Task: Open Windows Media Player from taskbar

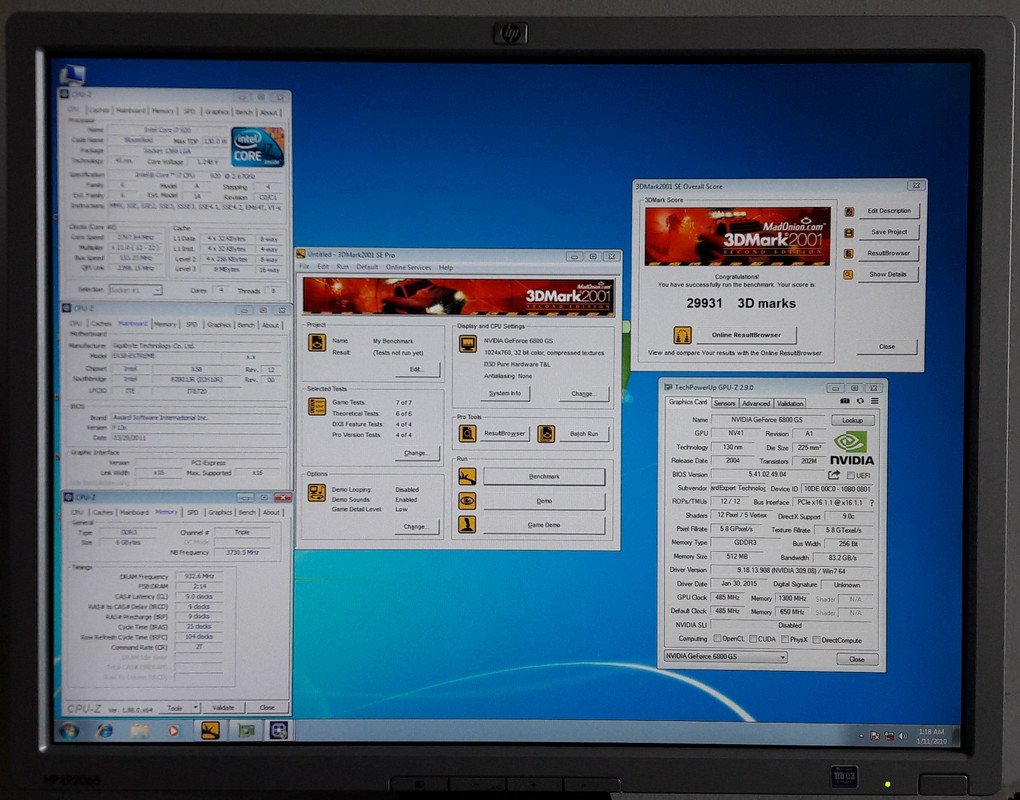Action: (174, 731)
